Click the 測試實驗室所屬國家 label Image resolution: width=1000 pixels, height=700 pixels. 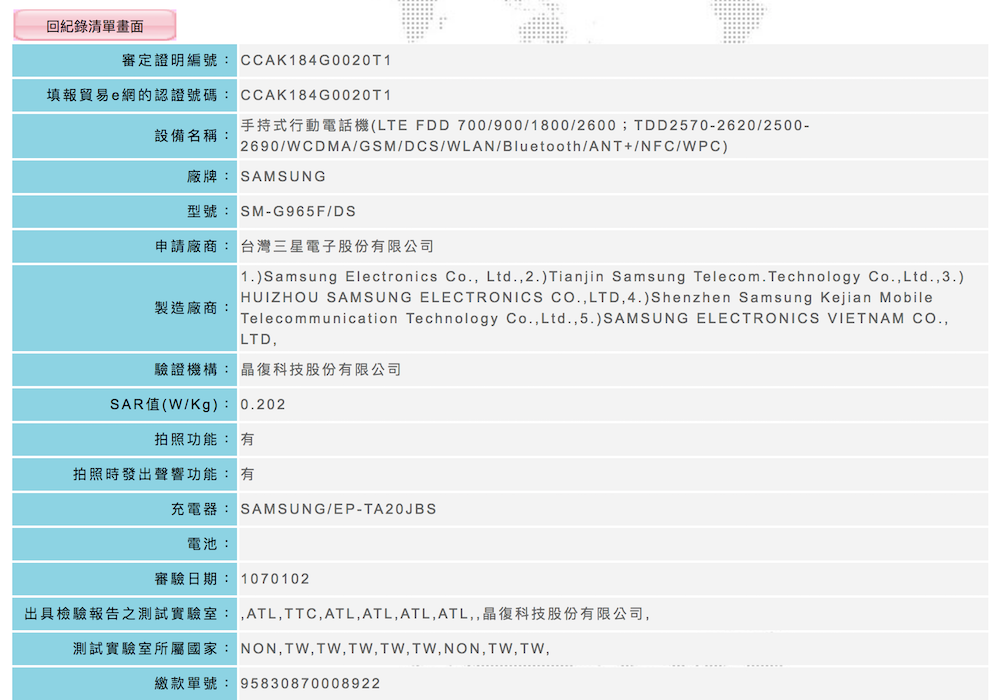point(151,649)
